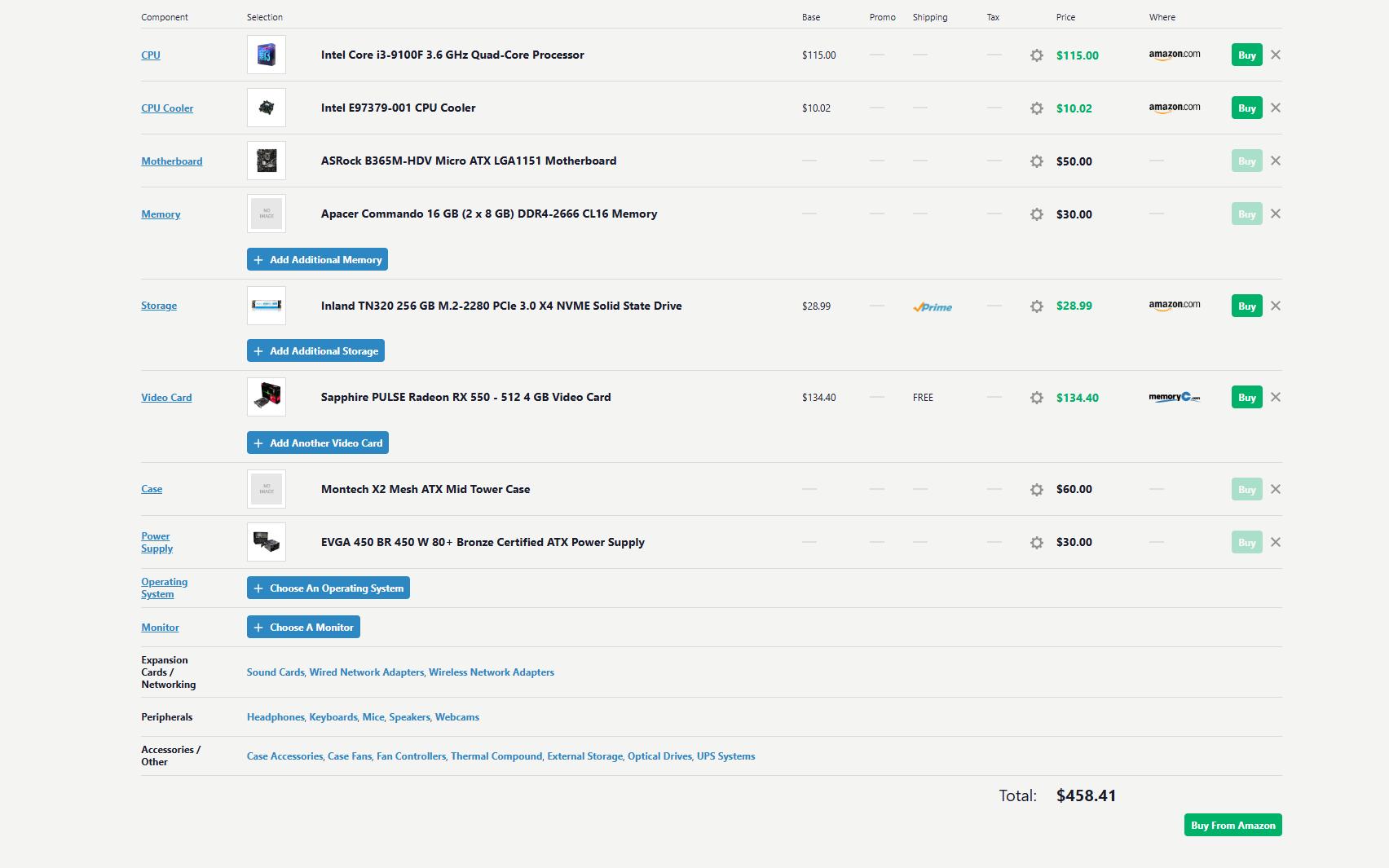Click Choose An Operating System button
The image size is (1389, 868).
pos(329,588)
